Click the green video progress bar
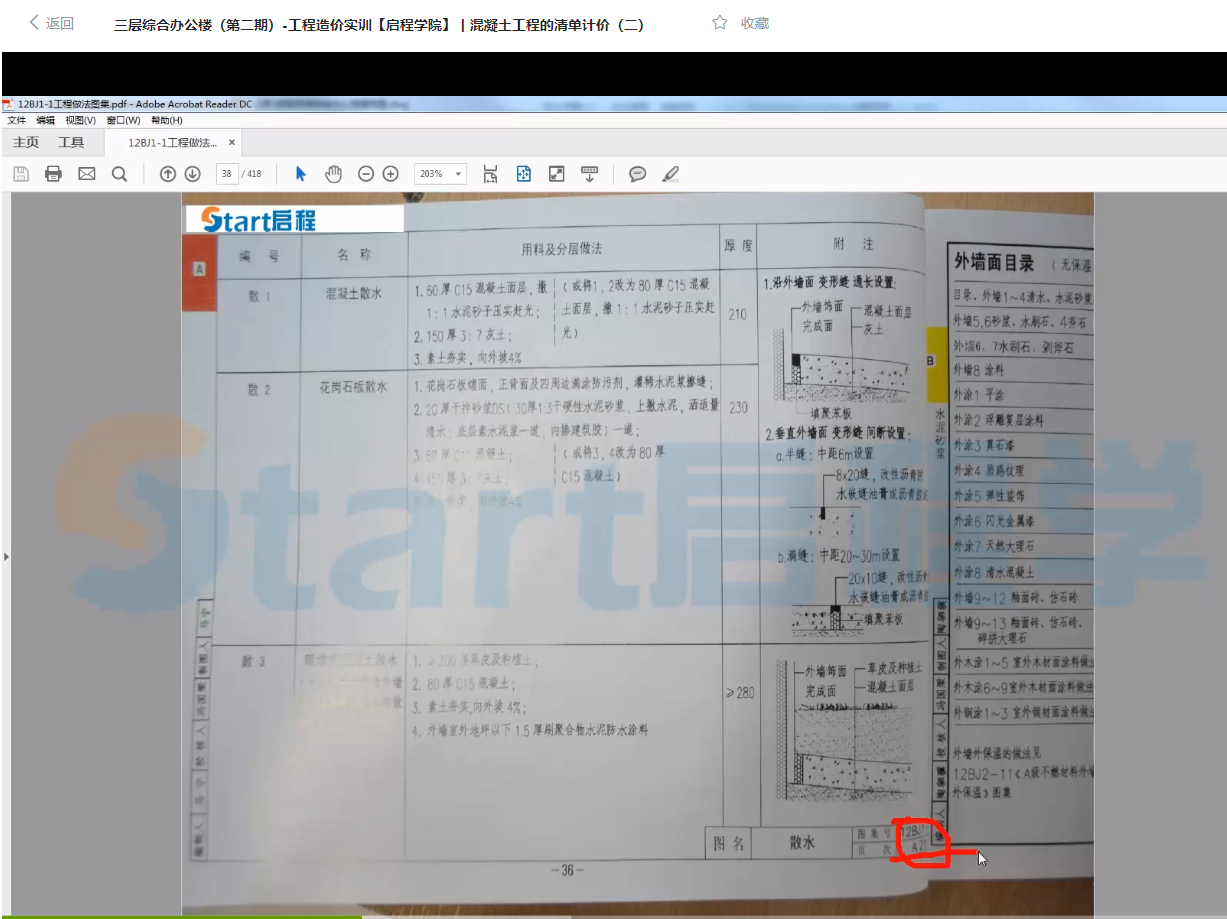 tap(180, 916)
